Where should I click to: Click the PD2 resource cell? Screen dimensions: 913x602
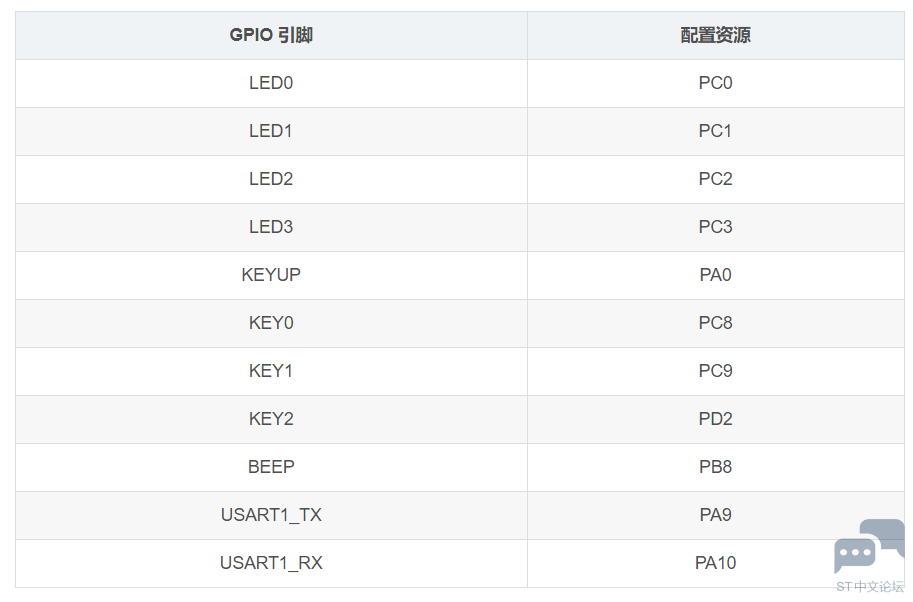coord(716,420)
